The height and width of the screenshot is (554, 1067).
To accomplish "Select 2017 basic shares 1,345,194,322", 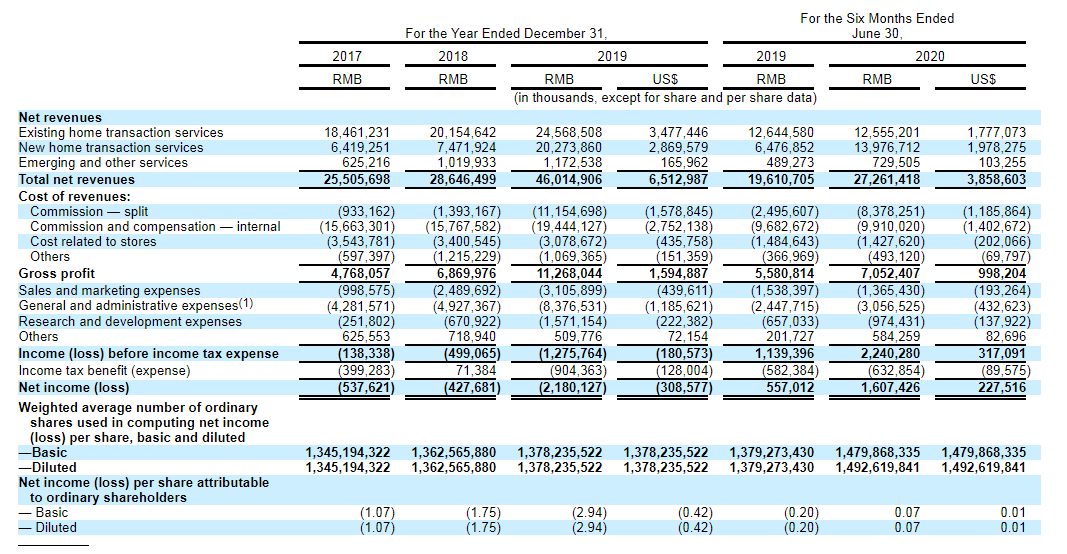I will (348, 453).
